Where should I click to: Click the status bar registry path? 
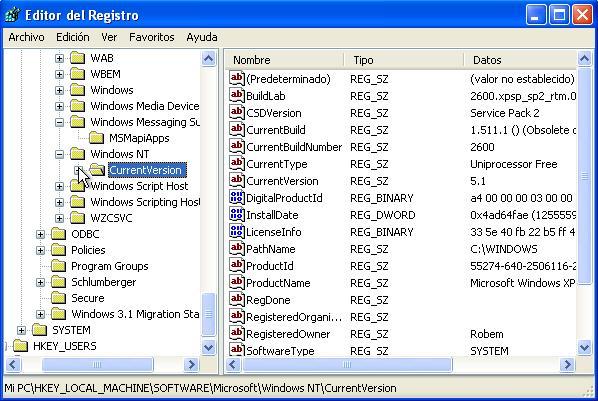click(x=200, y=388)
